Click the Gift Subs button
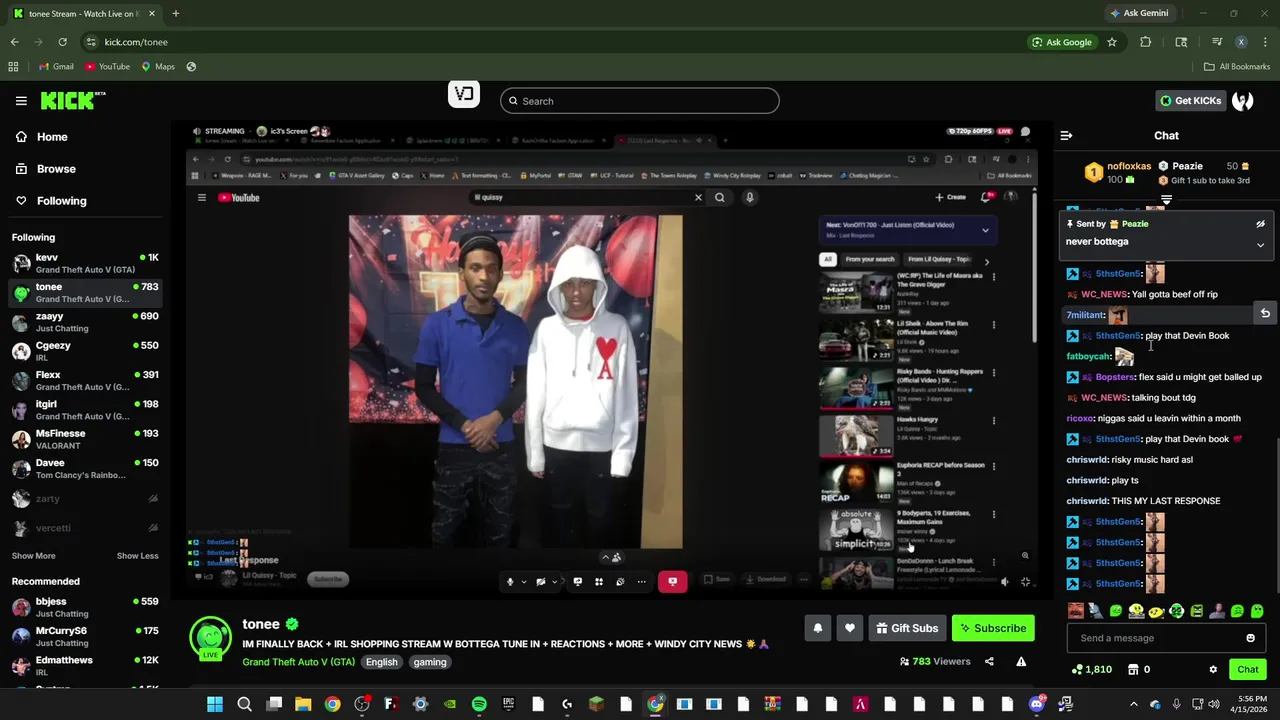 click(907, 628)
